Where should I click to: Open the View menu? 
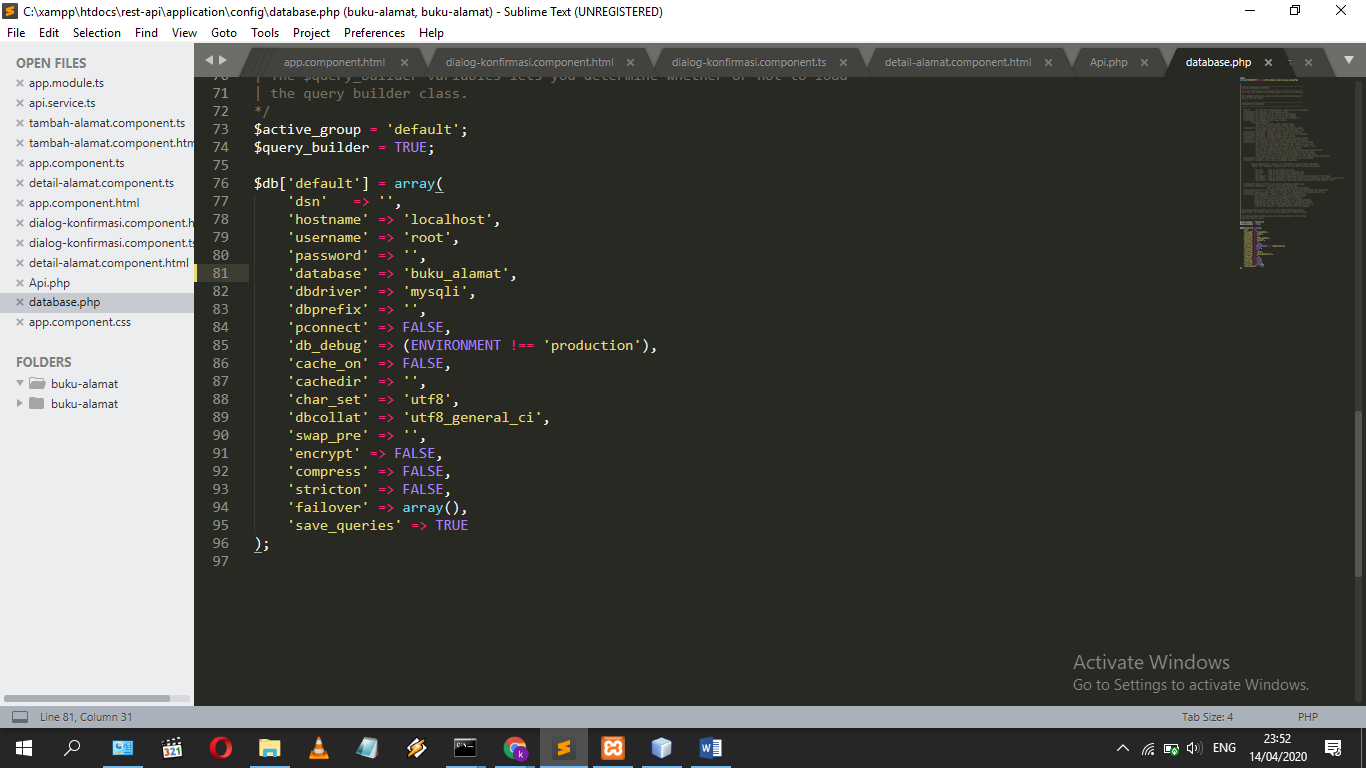coord(184,33)
